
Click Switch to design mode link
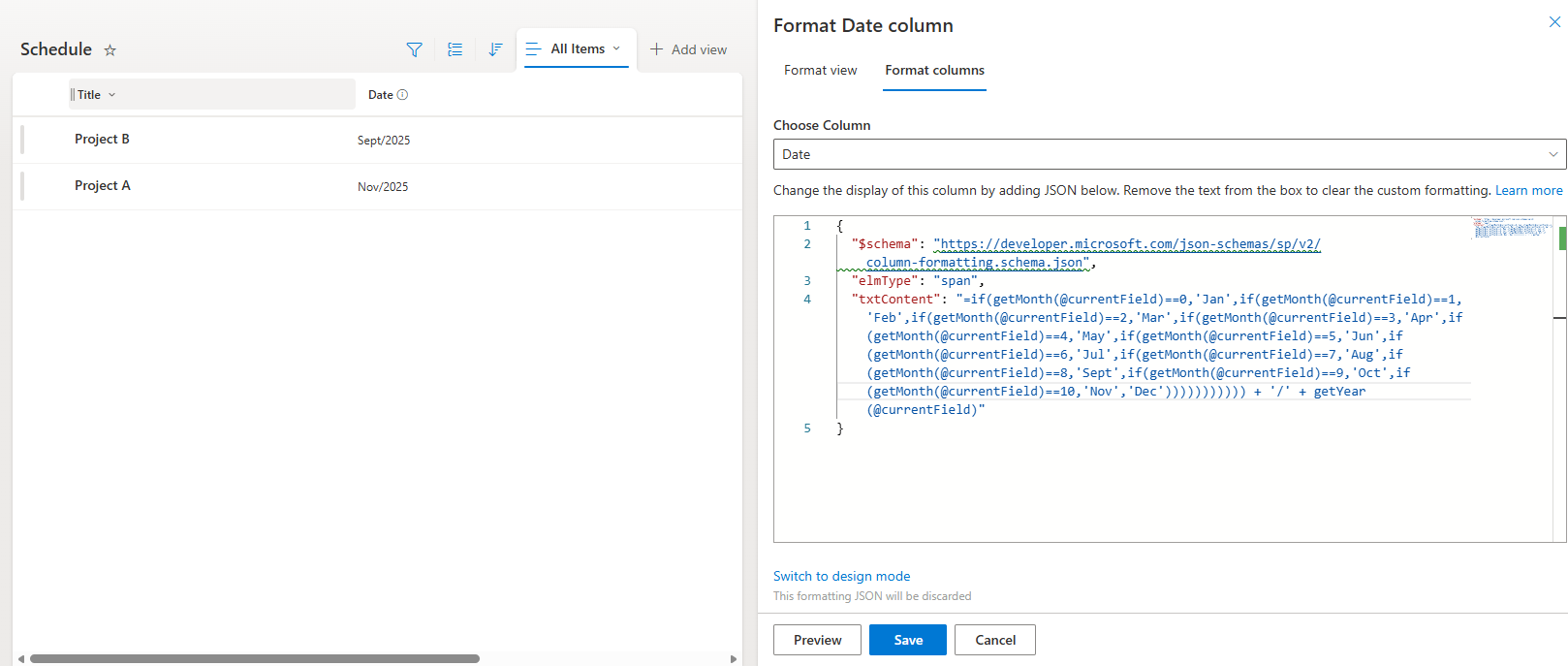tap(841, 576)
